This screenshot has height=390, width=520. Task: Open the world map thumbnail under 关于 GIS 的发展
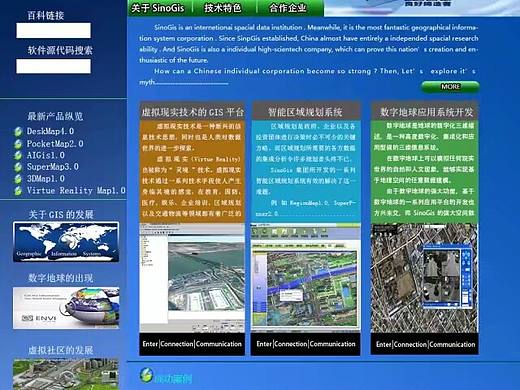tap(66, 242)
